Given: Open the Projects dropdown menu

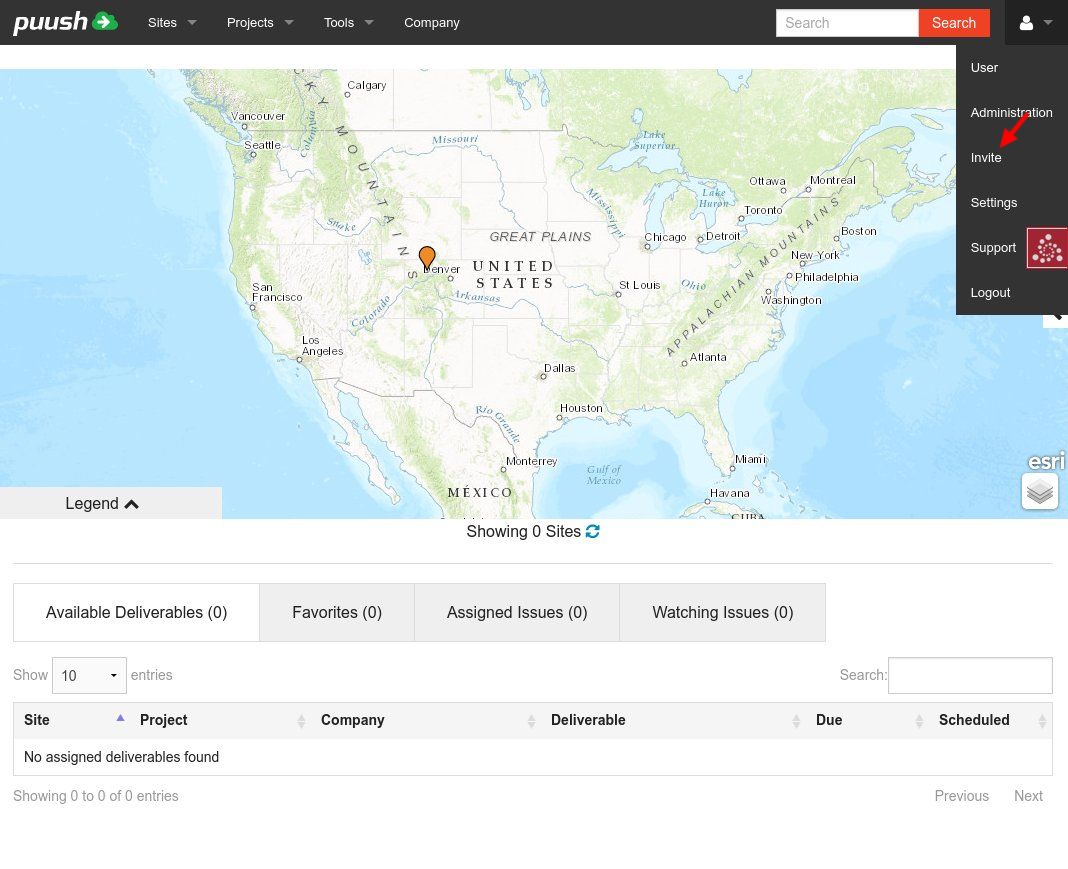Looking at the screenshot, I should (x=260, y=22).
